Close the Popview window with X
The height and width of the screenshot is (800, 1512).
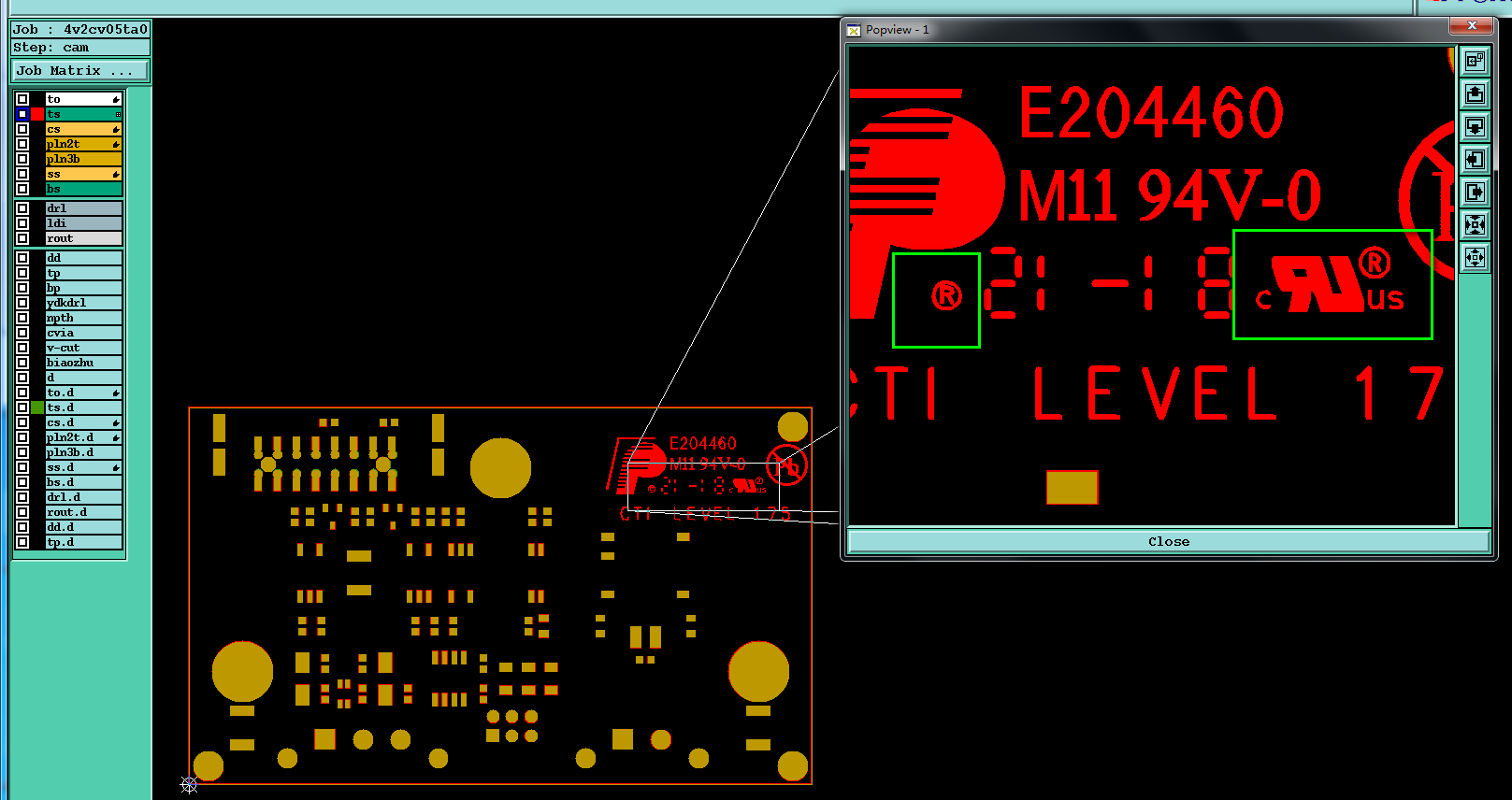tap(1472, 25)
